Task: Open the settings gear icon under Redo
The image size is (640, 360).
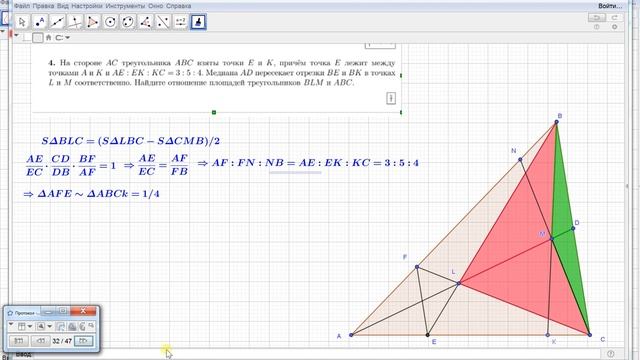Action: click(x=614, y=27)
